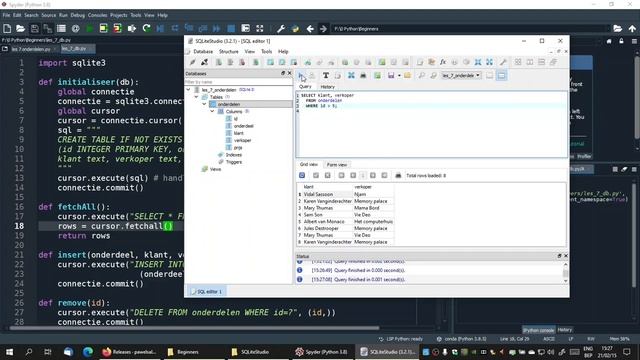Collapse the les_7_onderdelen database node
Screen dimensions: 640x360
189,90
